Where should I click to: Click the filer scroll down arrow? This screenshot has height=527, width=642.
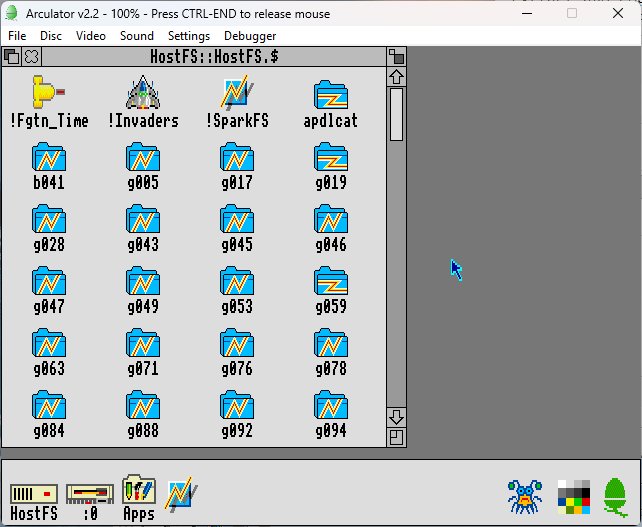tap(396, 417)
